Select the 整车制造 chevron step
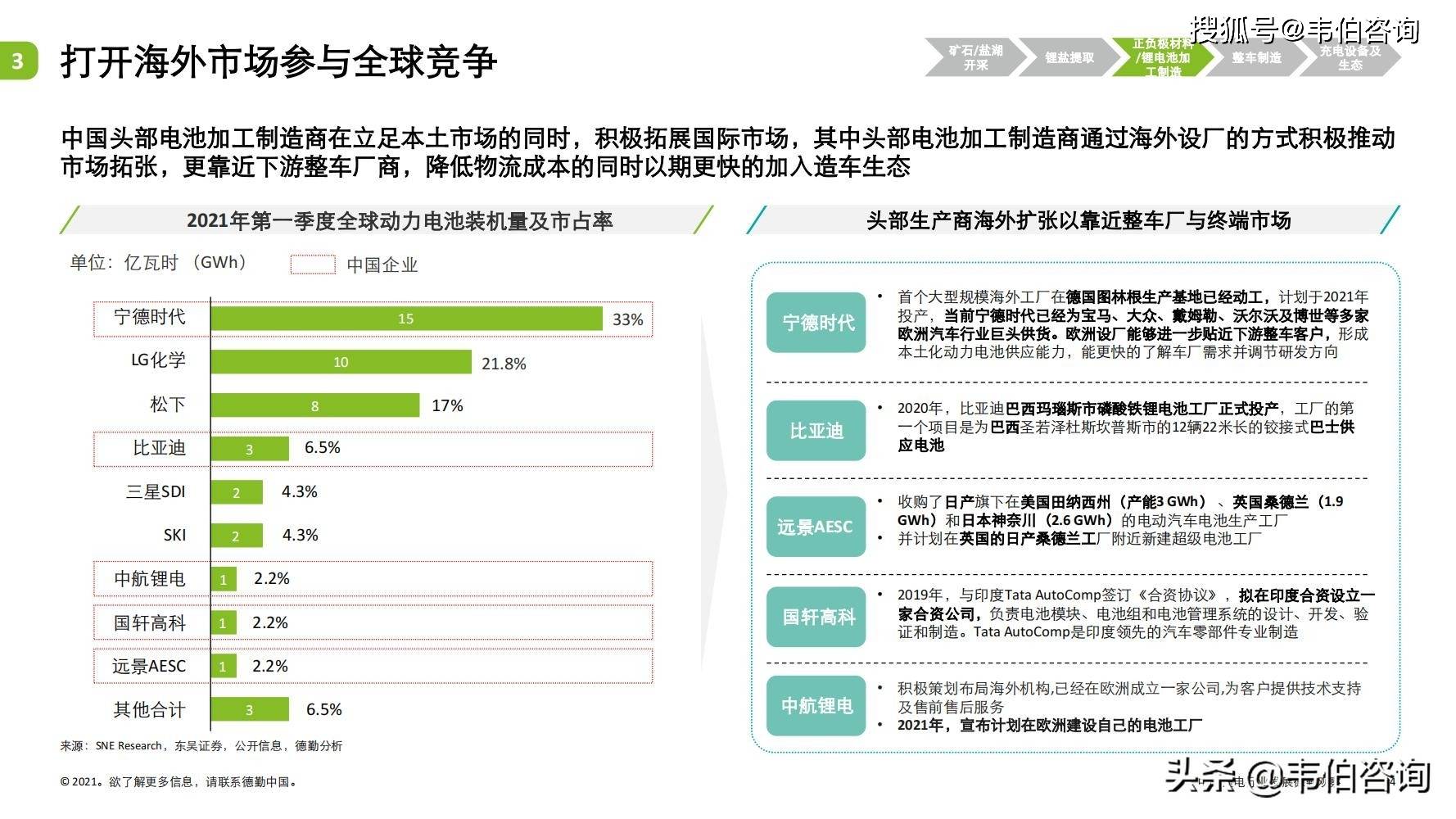The height and width of the screenshot is (819, 1456). tap(1256, 57)
